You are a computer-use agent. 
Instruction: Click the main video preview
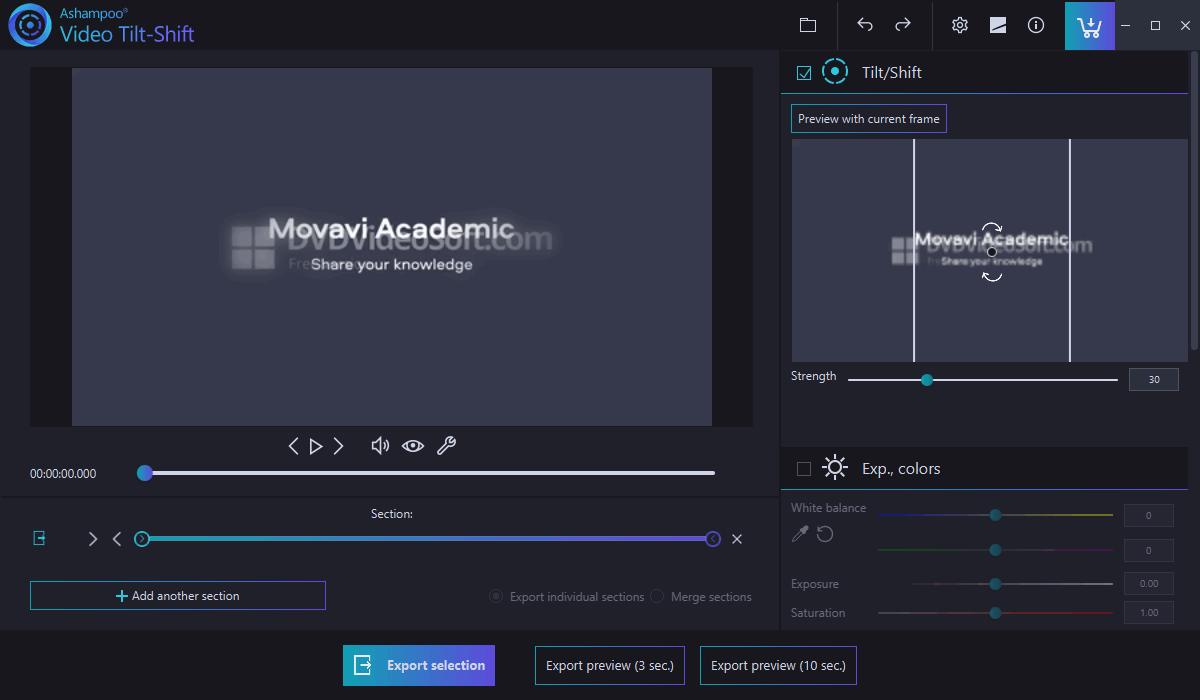pyautogui.click(x=391, y=247)
